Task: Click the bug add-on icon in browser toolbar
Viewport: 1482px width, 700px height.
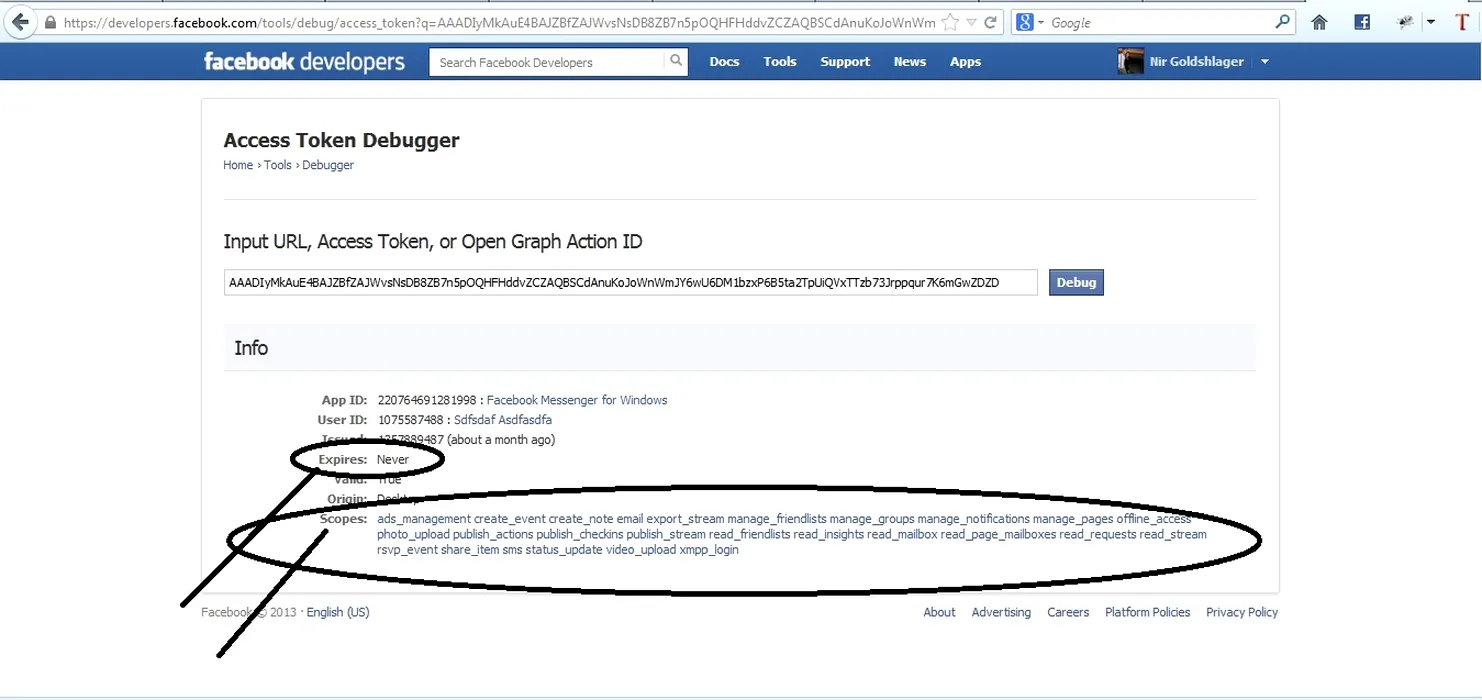Action: pos(1405,22)
